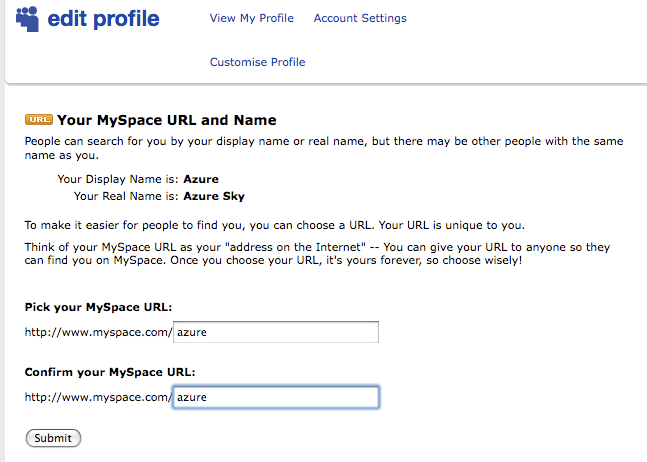The height and width of the screenshot is (462, 647).
Task: Click the 'To make it easier' sentence
Action: pyautogui.click(x=274, y=225)
